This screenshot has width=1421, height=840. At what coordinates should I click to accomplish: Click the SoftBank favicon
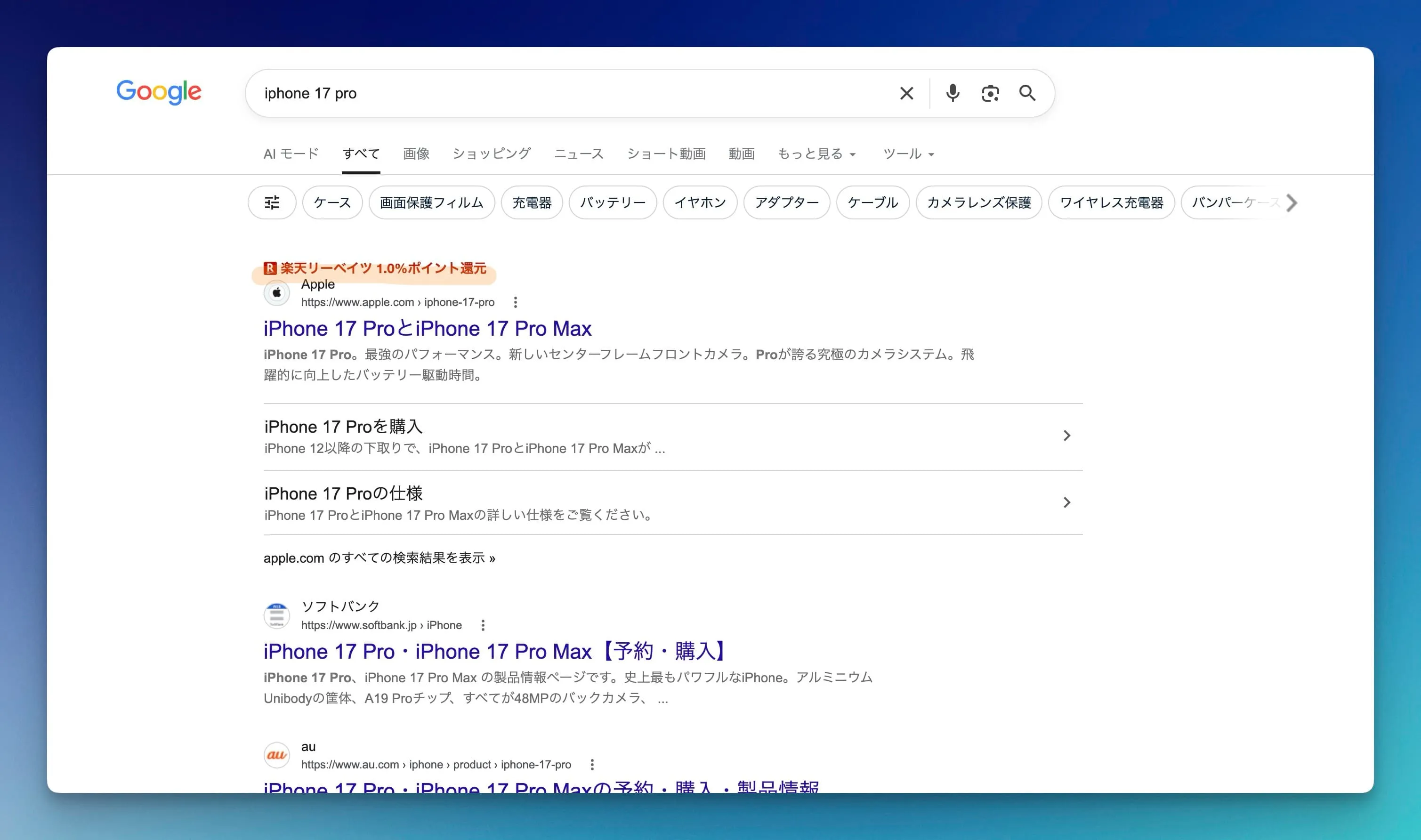coord(277,616)
